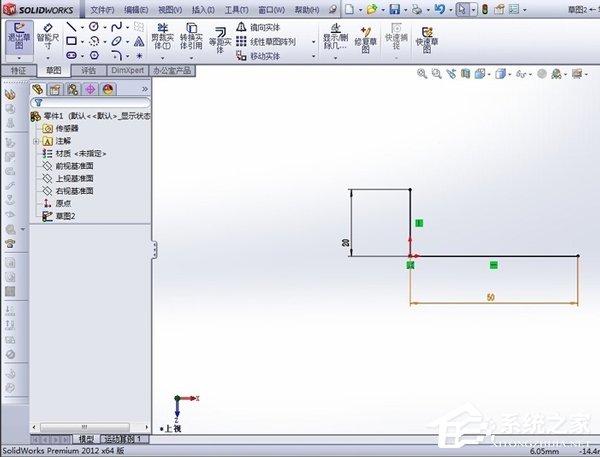
Task: Click the feature tree filter field
Action: point(90,102)
